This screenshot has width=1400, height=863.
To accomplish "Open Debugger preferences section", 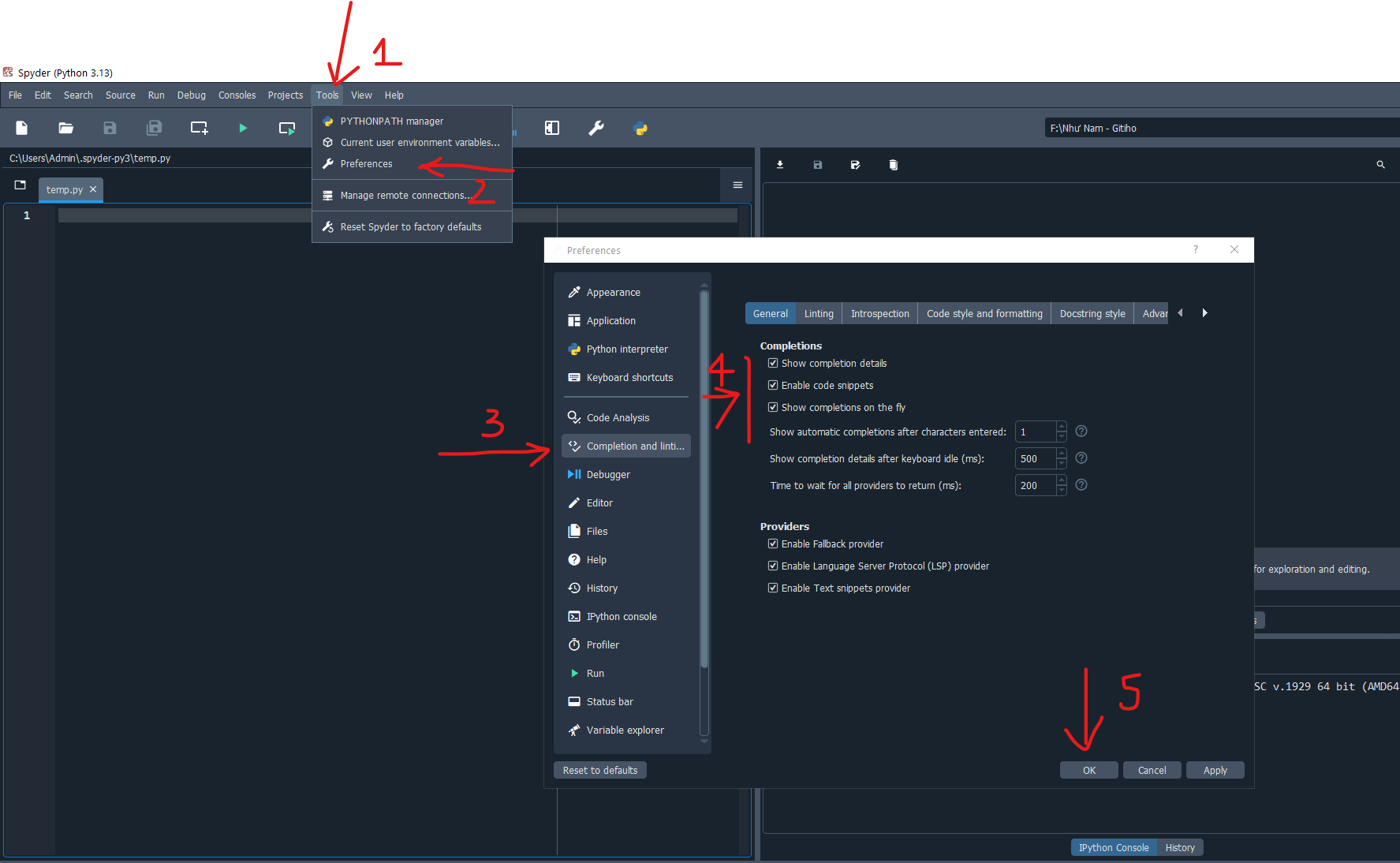I will coord(626,474).
